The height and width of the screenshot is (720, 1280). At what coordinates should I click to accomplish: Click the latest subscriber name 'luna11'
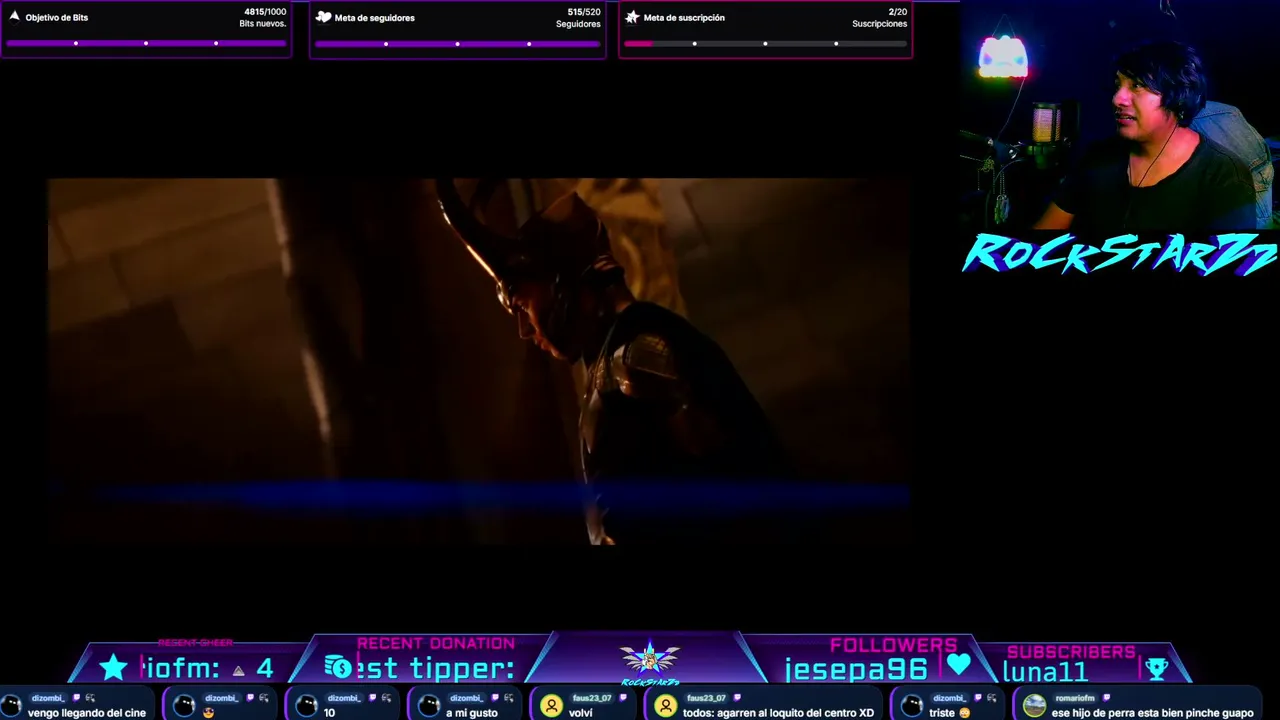[1046, 672]
